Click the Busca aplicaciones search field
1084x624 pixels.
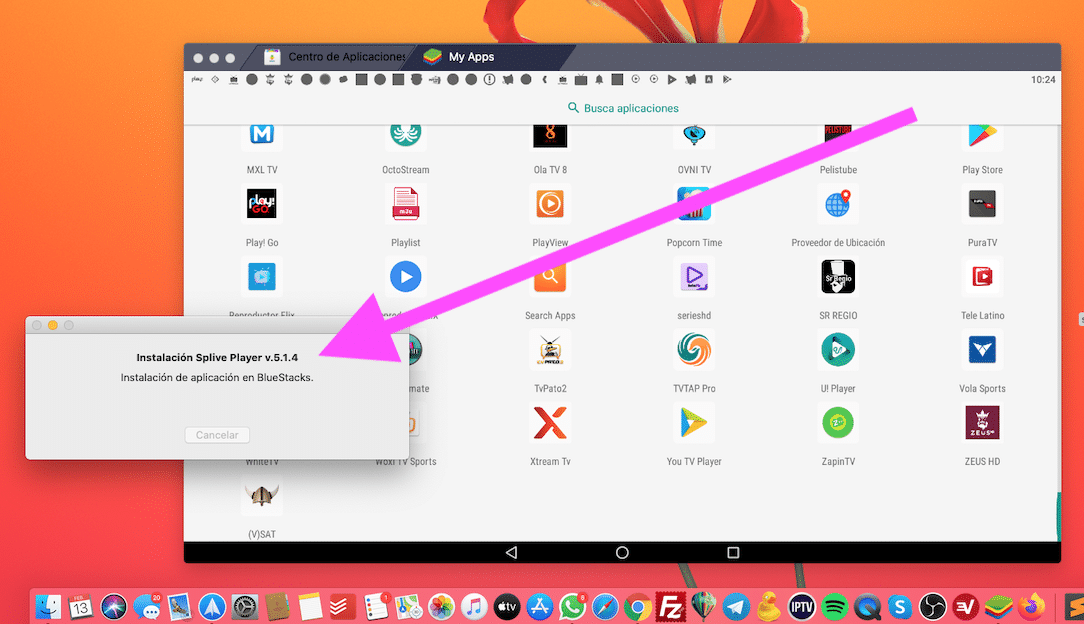pos(622,108)
